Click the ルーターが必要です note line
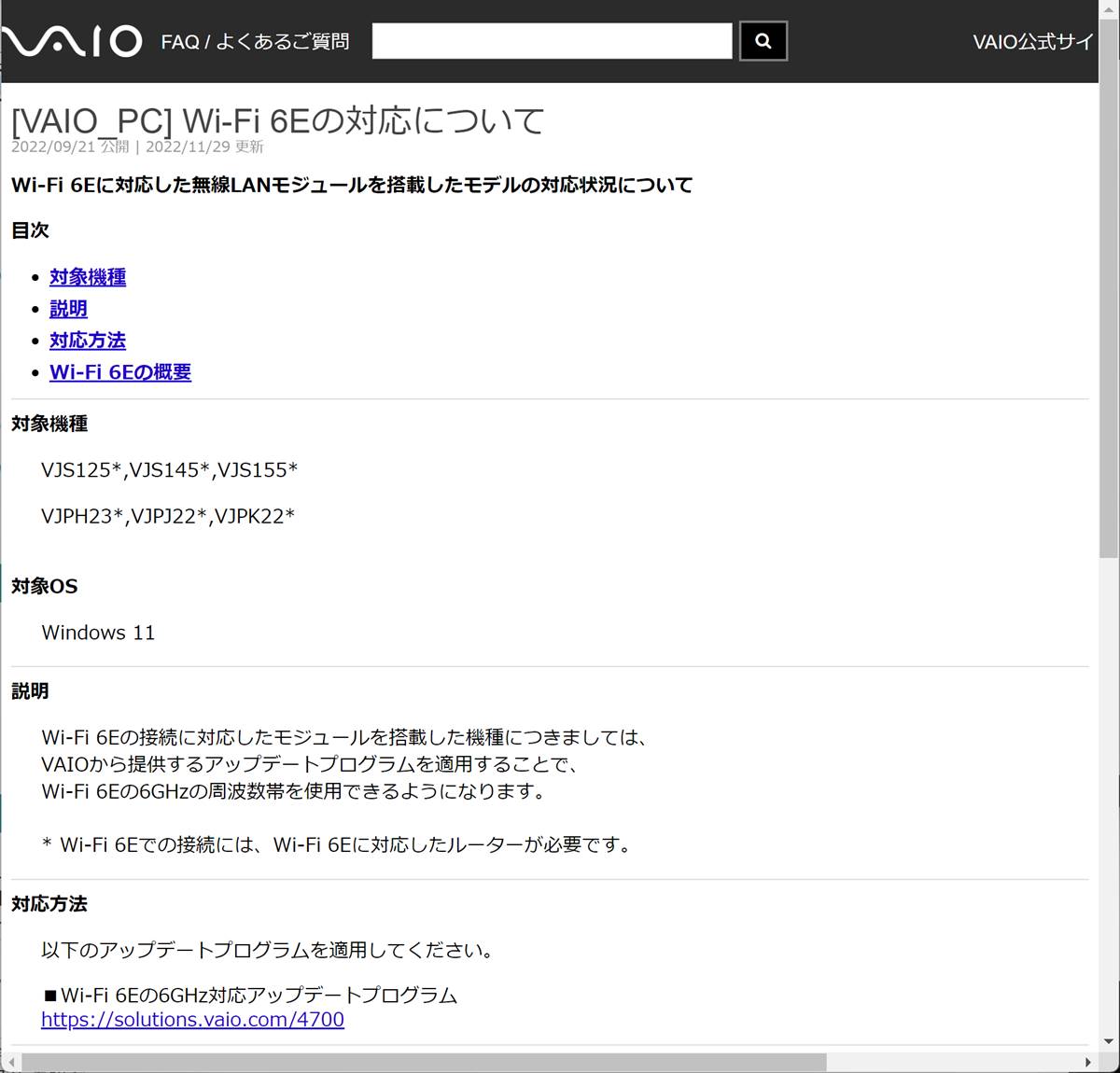The image size is (1120, 1073). pos(337,845)
